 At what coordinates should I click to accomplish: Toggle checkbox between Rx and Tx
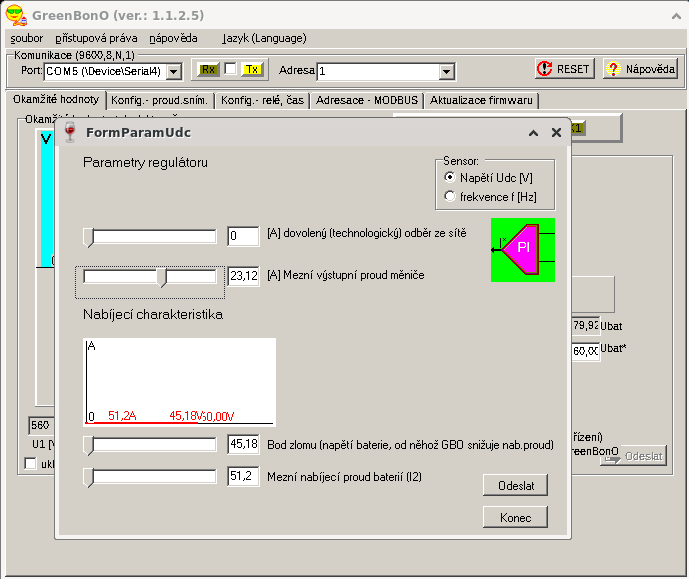(230, 69)
